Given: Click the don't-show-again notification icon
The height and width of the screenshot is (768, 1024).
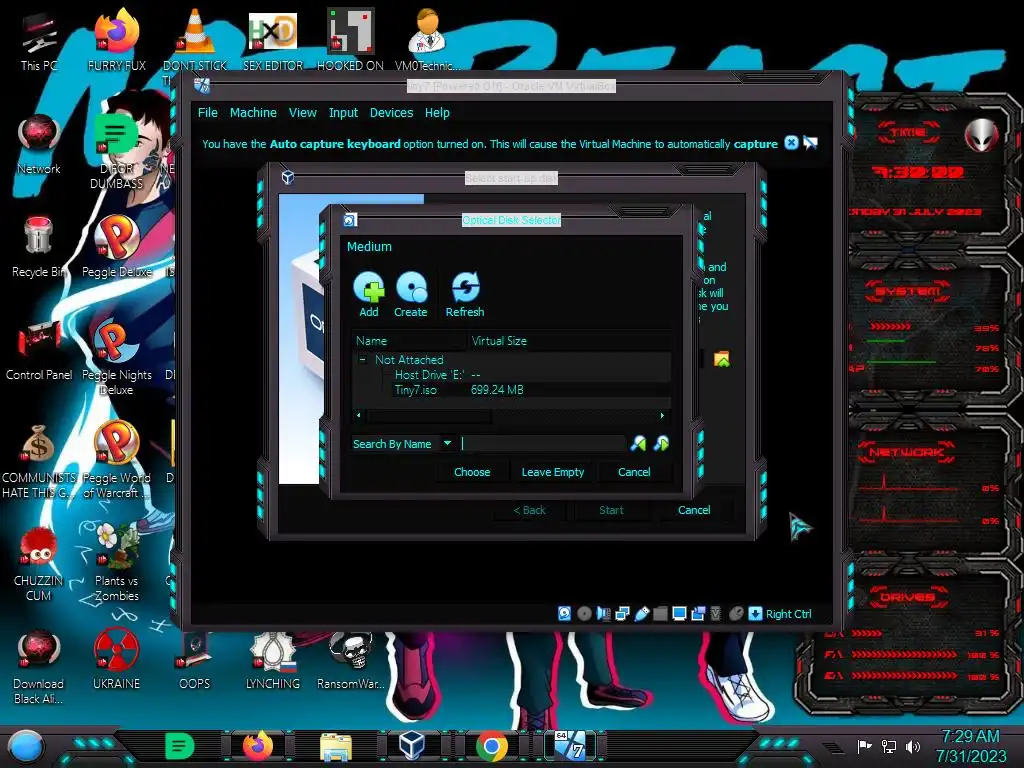Looking at the screenshot, I should (x=810, y=142).
